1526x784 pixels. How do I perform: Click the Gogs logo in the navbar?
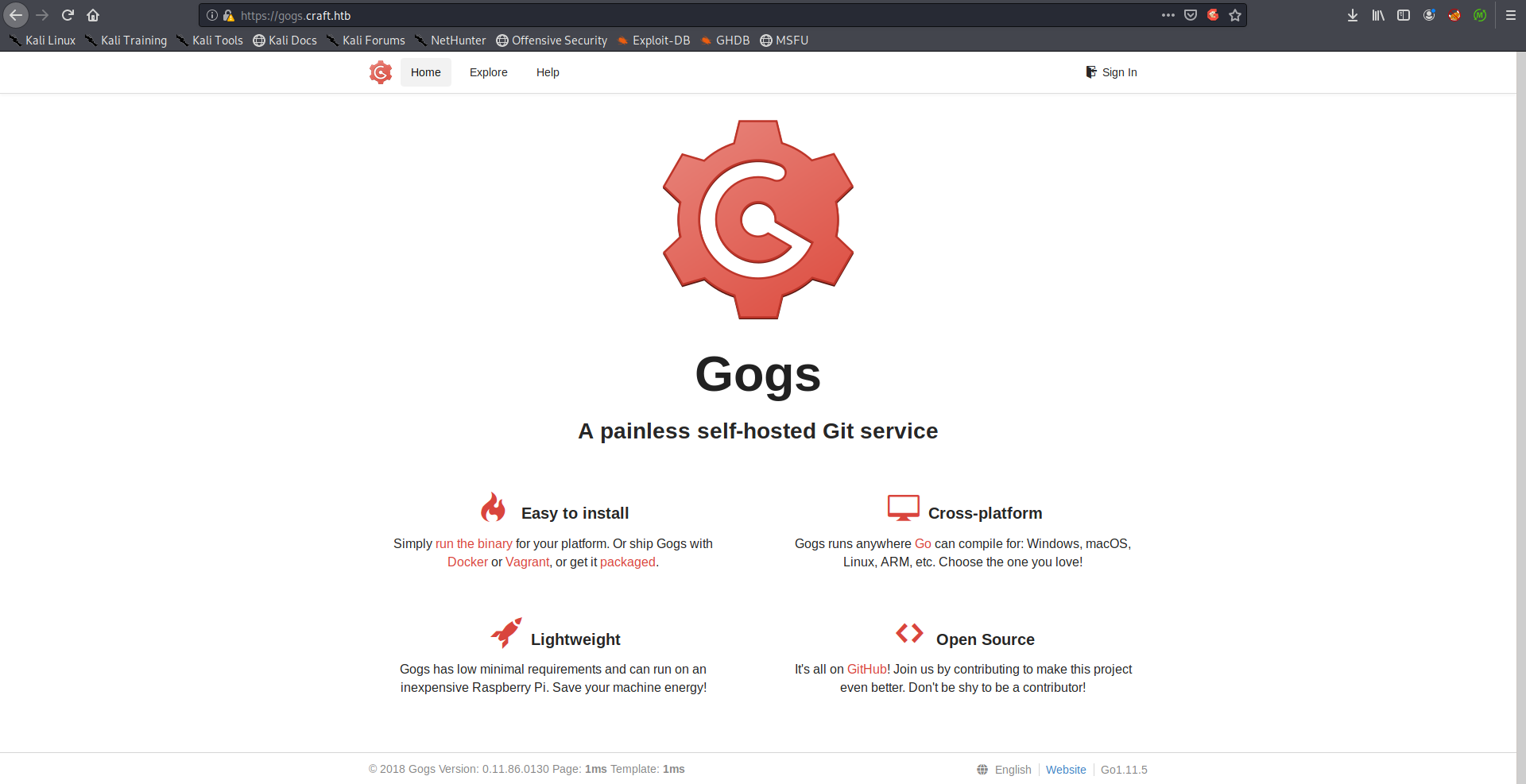point(381,72)
